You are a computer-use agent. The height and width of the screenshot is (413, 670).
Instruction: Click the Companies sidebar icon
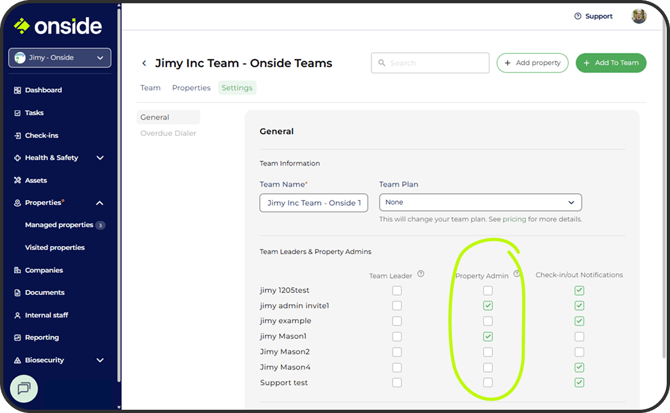(17, 270)
